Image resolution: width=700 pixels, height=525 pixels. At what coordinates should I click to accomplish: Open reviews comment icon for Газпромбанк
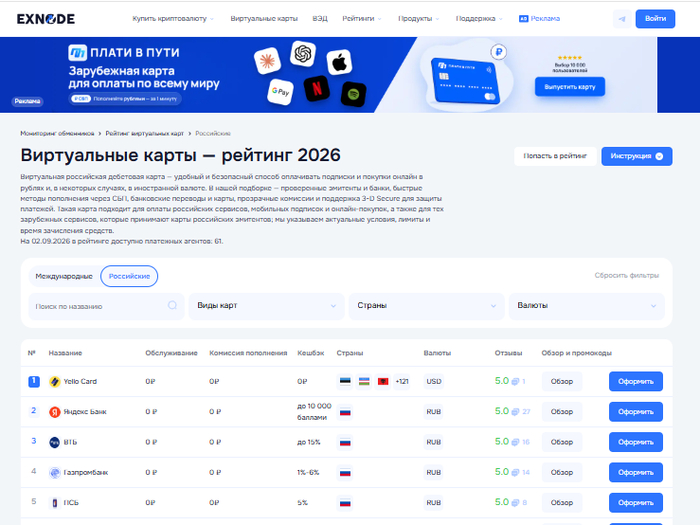[x=515, y=473]
